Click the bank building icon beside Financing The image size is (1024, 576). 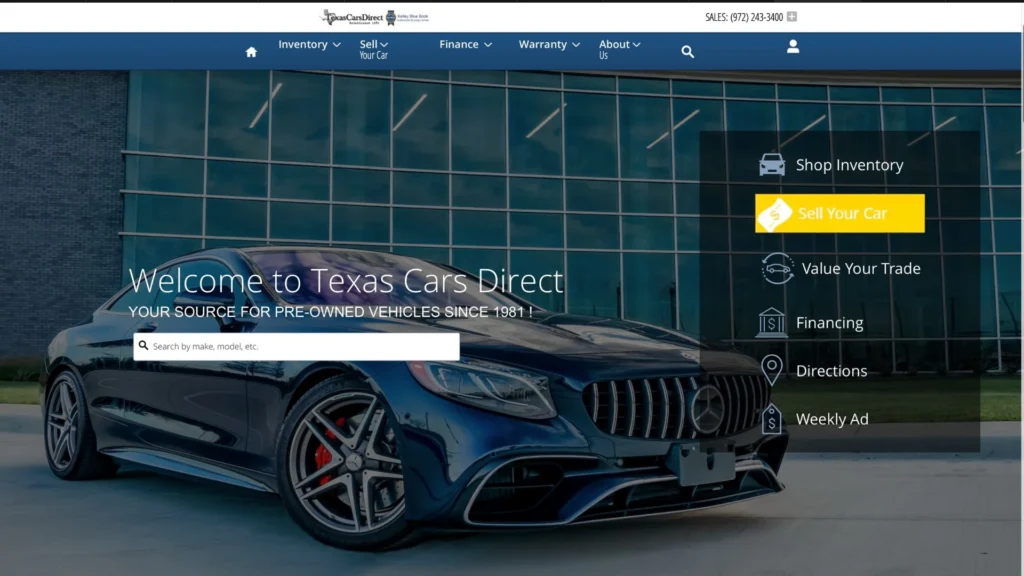click(x=771, y=323)
